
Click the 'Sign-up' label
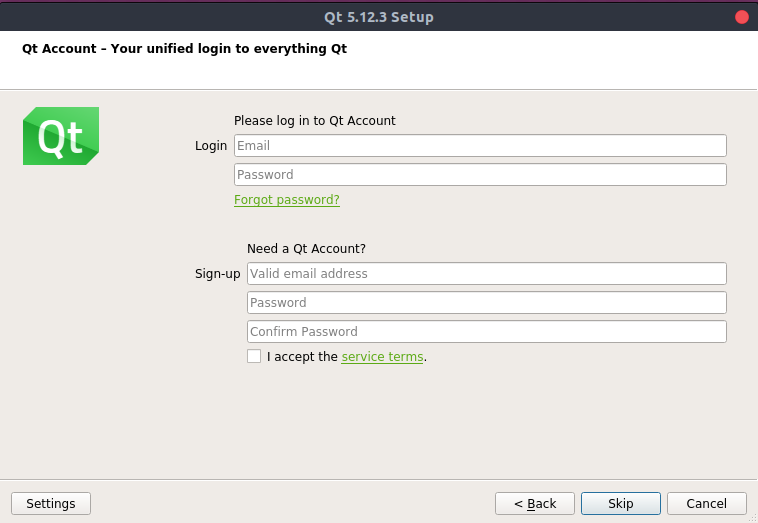click(218, 274)
